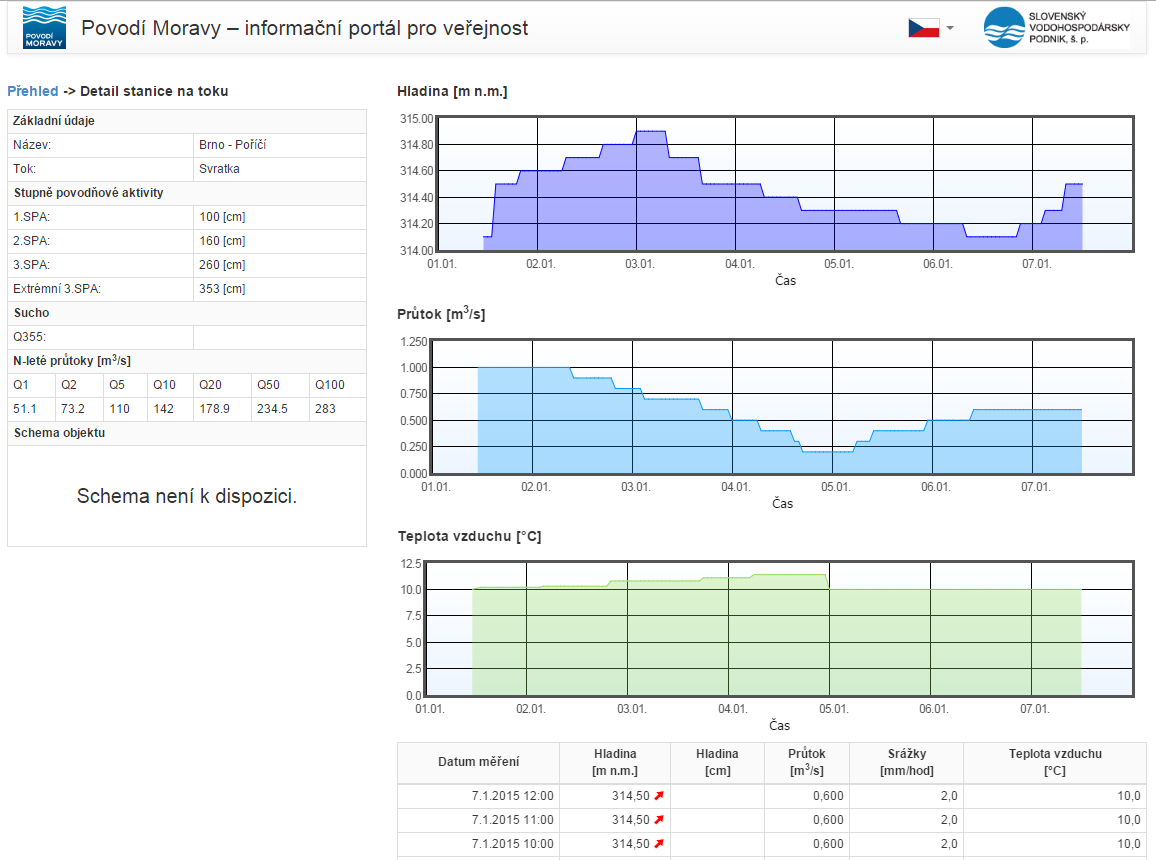Click red trend arrow for 11:00 reading
The image size is (1156, 860).
[x=659, y=819]
